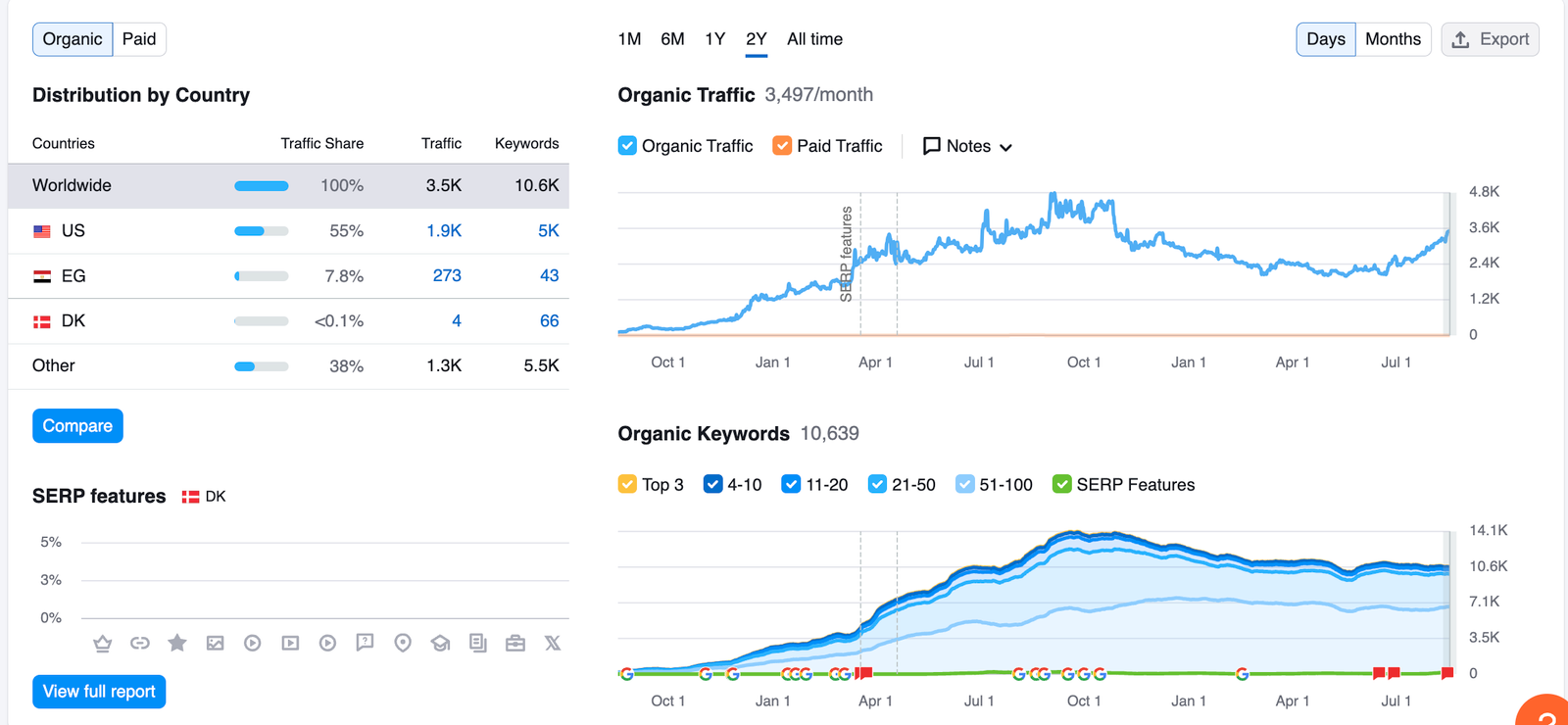Click the US traffic share bar
The height and width of the screenshot is (725, 1568).
[262, 231]
